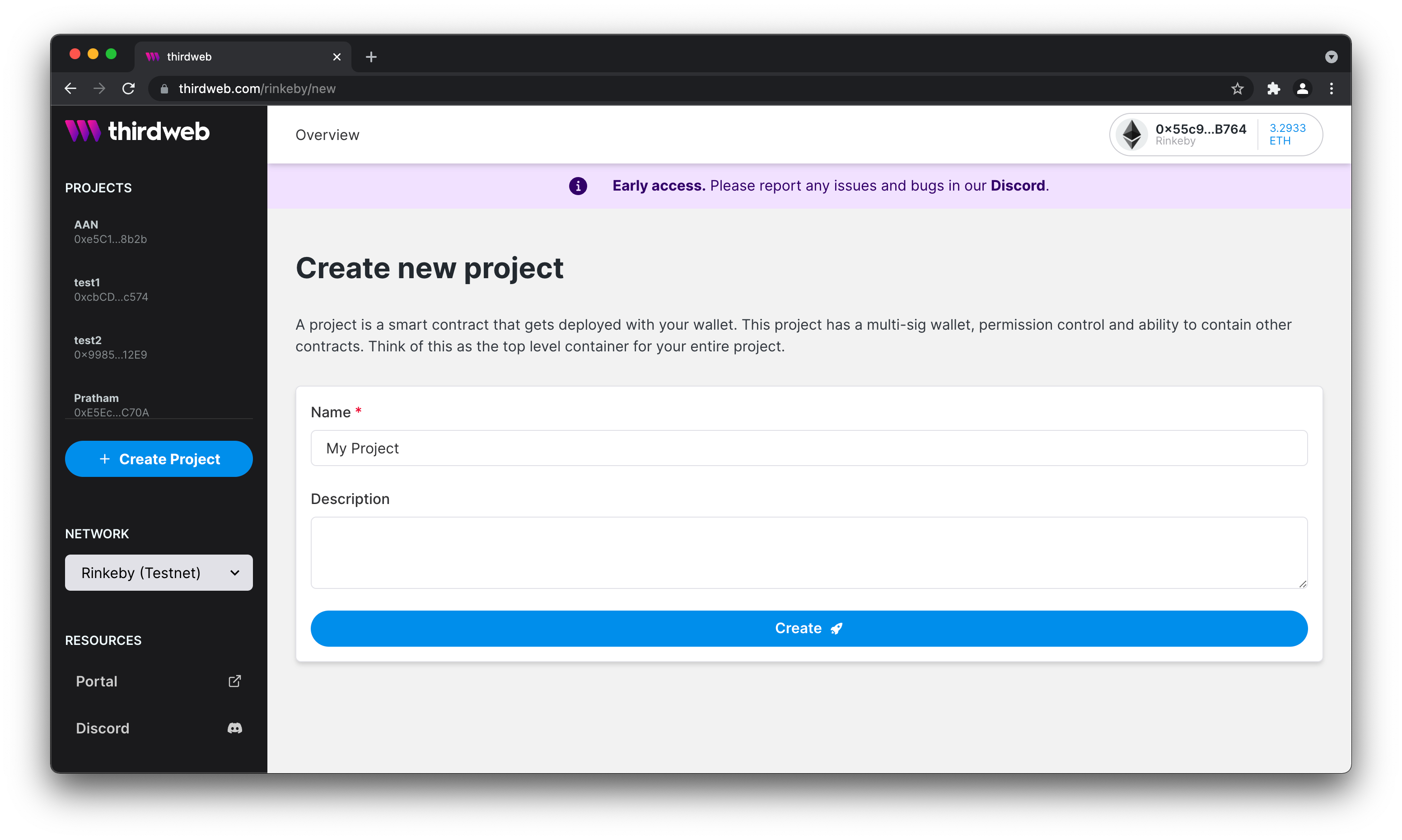Screen dimensions: 1402x840
Task: Open the browser profile avatar icon
Action: pyautogui.click(x=1302, y=89)
